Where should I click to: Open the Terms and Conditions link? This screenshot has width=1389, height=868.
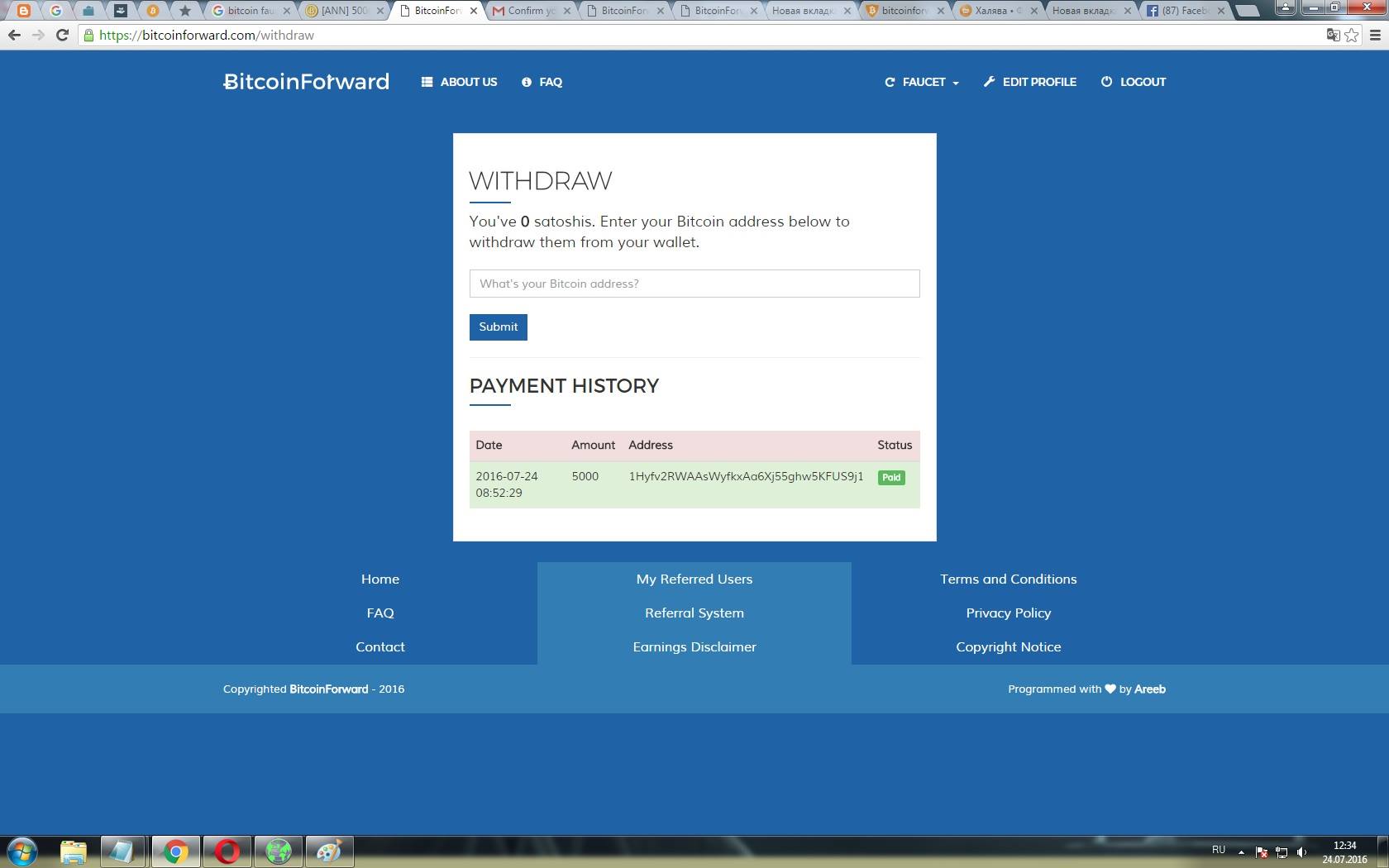1008,579
